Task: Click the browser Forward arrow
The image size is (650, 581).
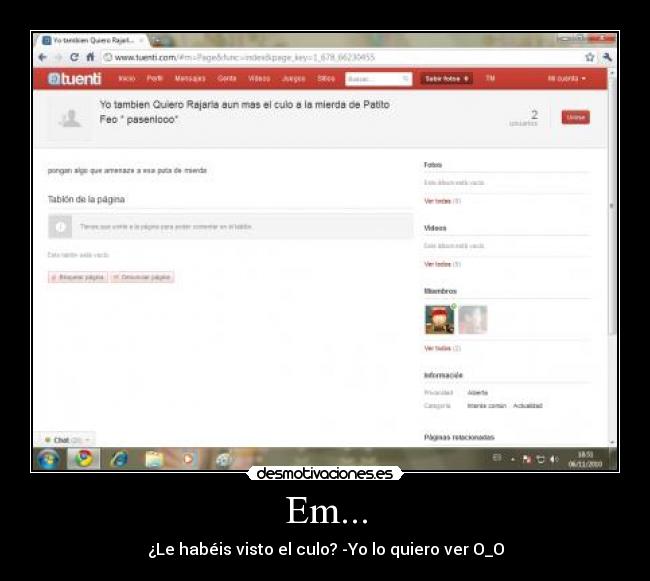Action: point(58,57)
